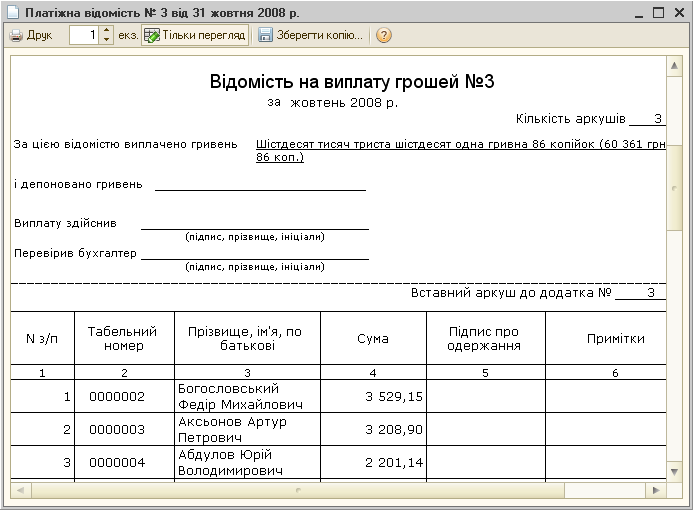Click the copies number input field
This screenshot has height=510, width=693.
pyautogui.click(x=85, y=35)
